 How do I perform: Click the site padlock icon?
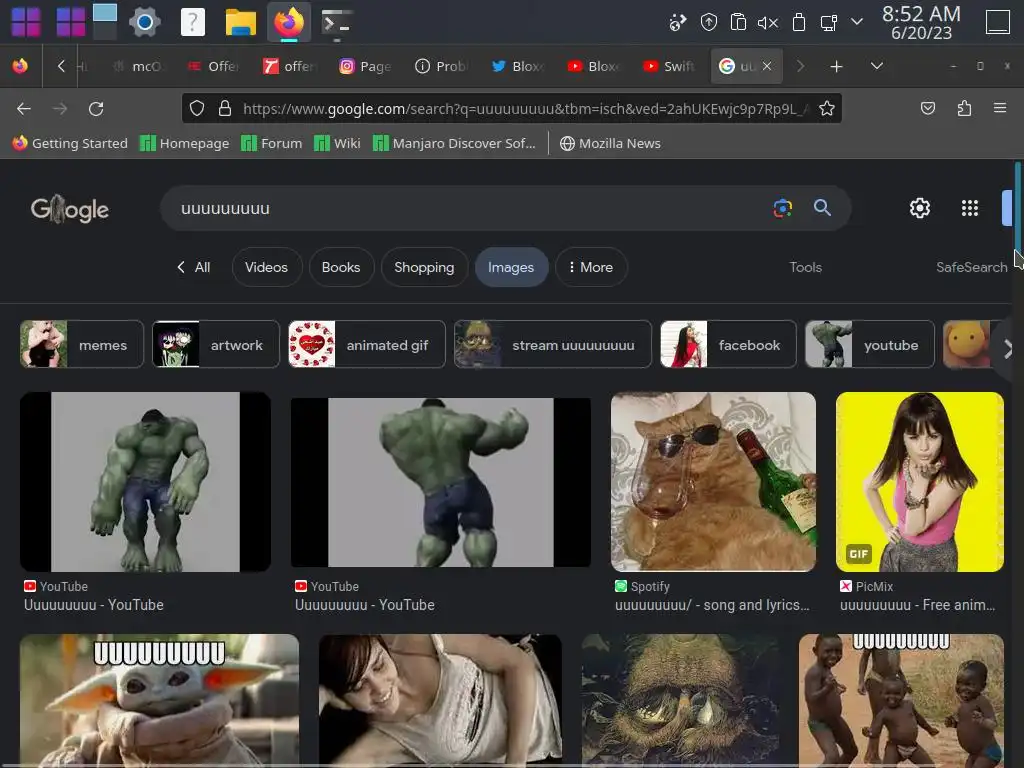(x=225, y=108)
